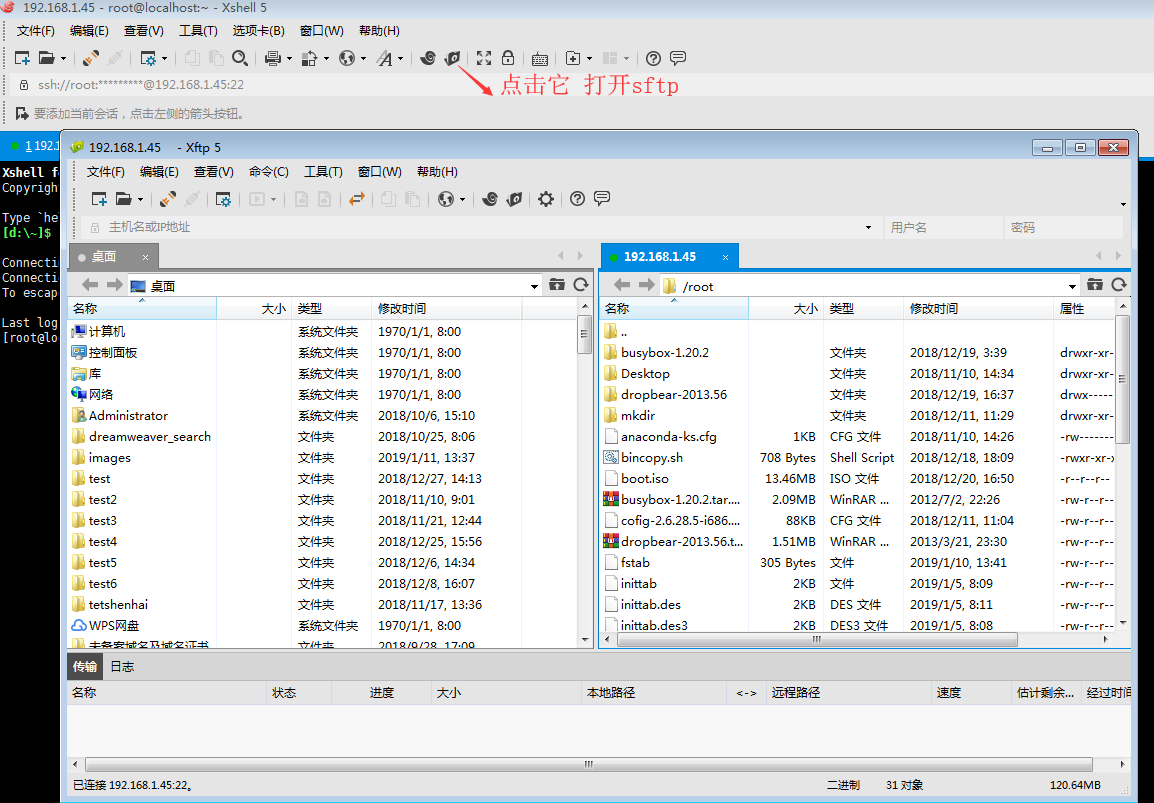Click the Reconnect icon in Xftp toolbar
Viewport: 1154px width, 803px height.
point(168,199)
